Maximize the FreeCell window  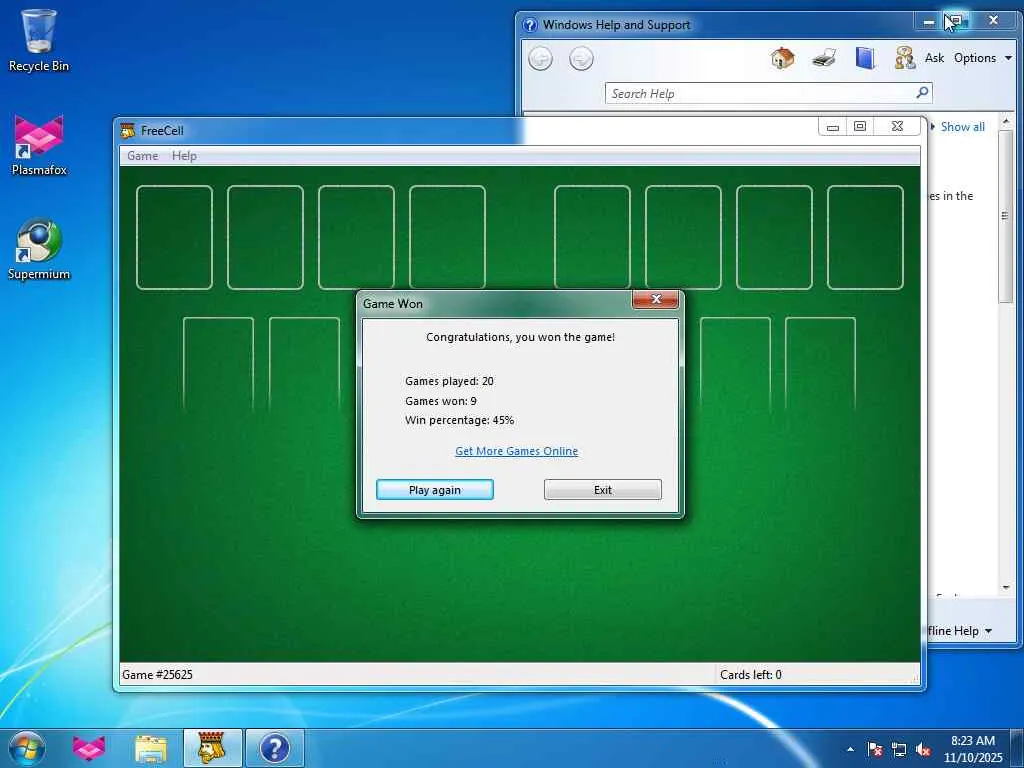tap(860, 127)
